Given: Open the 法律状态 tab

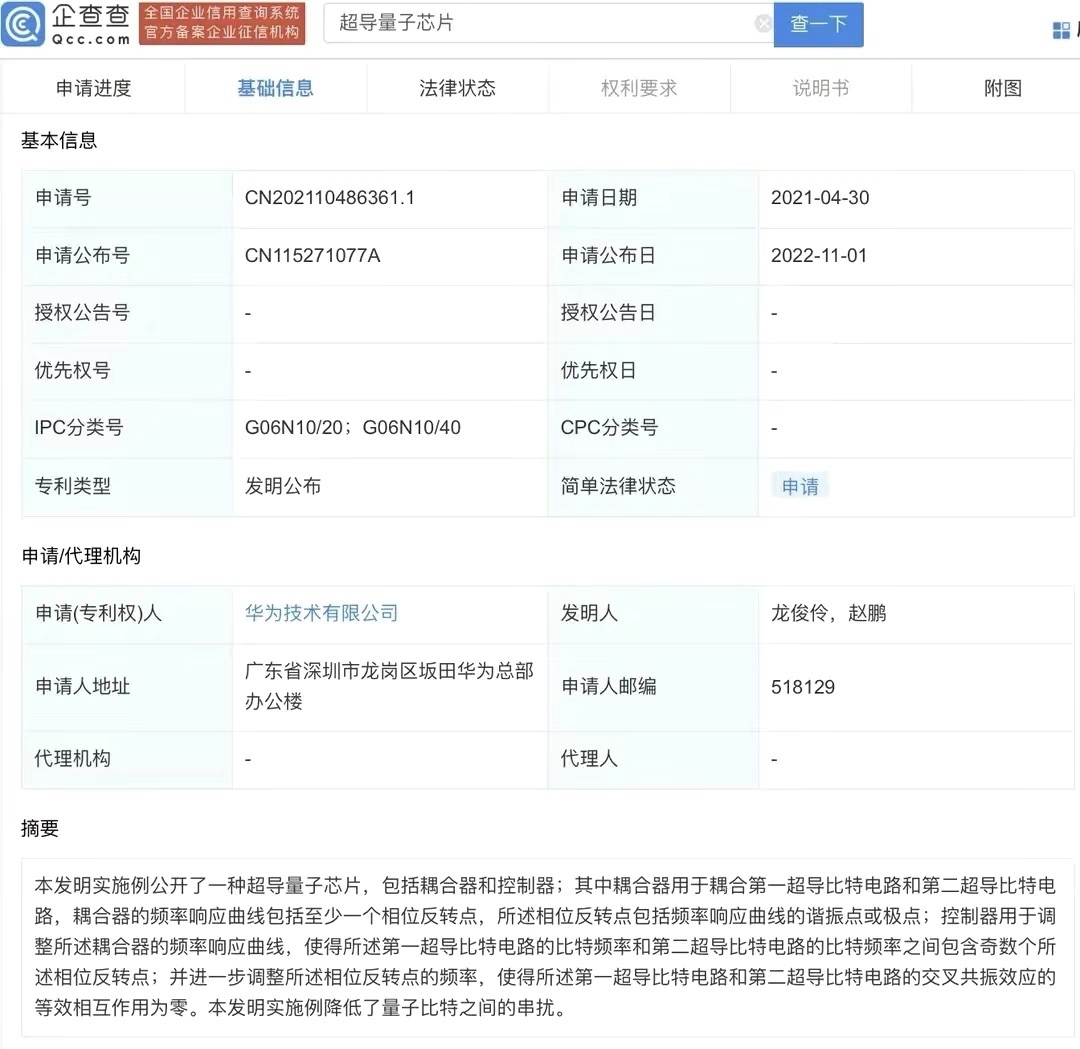Looking at the screenshot, I should tap(457, 88).
